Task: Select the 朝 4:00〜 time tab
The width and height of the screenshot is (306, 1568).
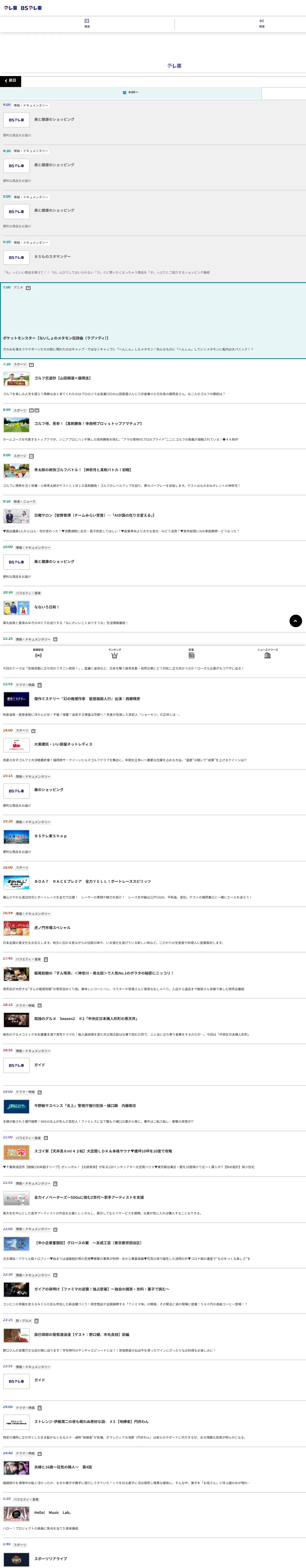Action: pyautogui.click(x=131, y=93)
